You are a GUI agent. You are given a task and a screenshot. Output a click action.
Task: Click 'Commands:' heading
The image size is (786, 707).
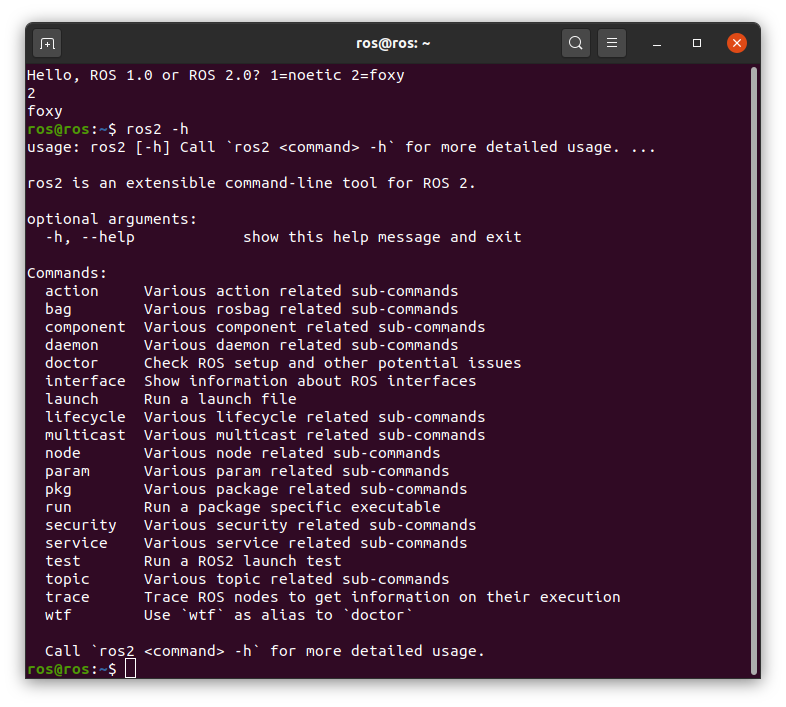coord(67,273)
